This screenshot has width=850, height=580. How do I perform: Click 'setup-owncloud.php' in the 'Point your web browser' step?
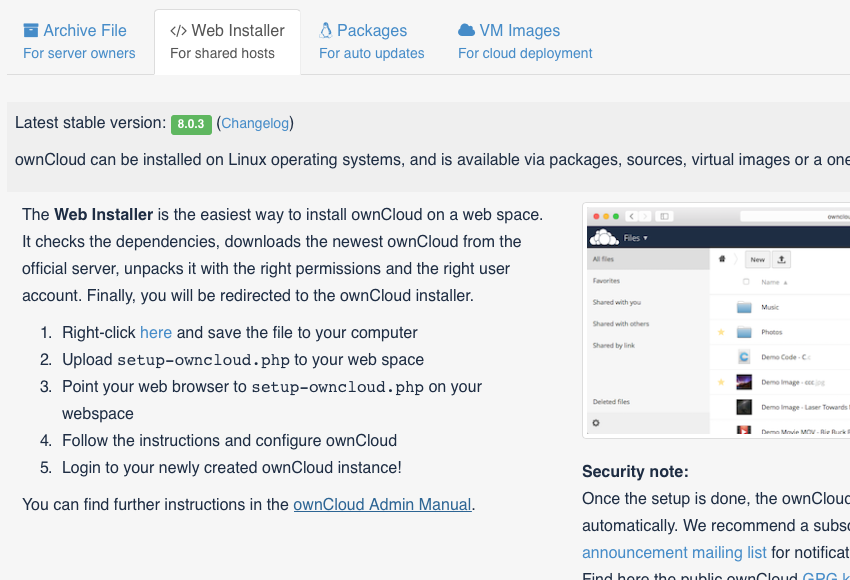coord(337,387)
